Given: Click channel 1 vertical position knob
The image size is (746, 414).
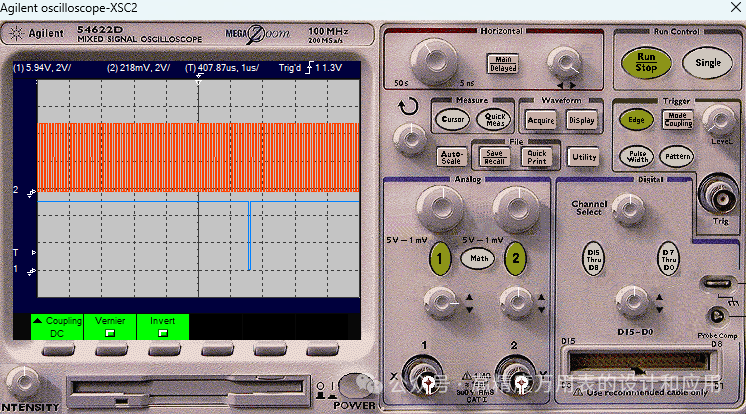Looking at the screenshot, I should [x=441, y=302].
